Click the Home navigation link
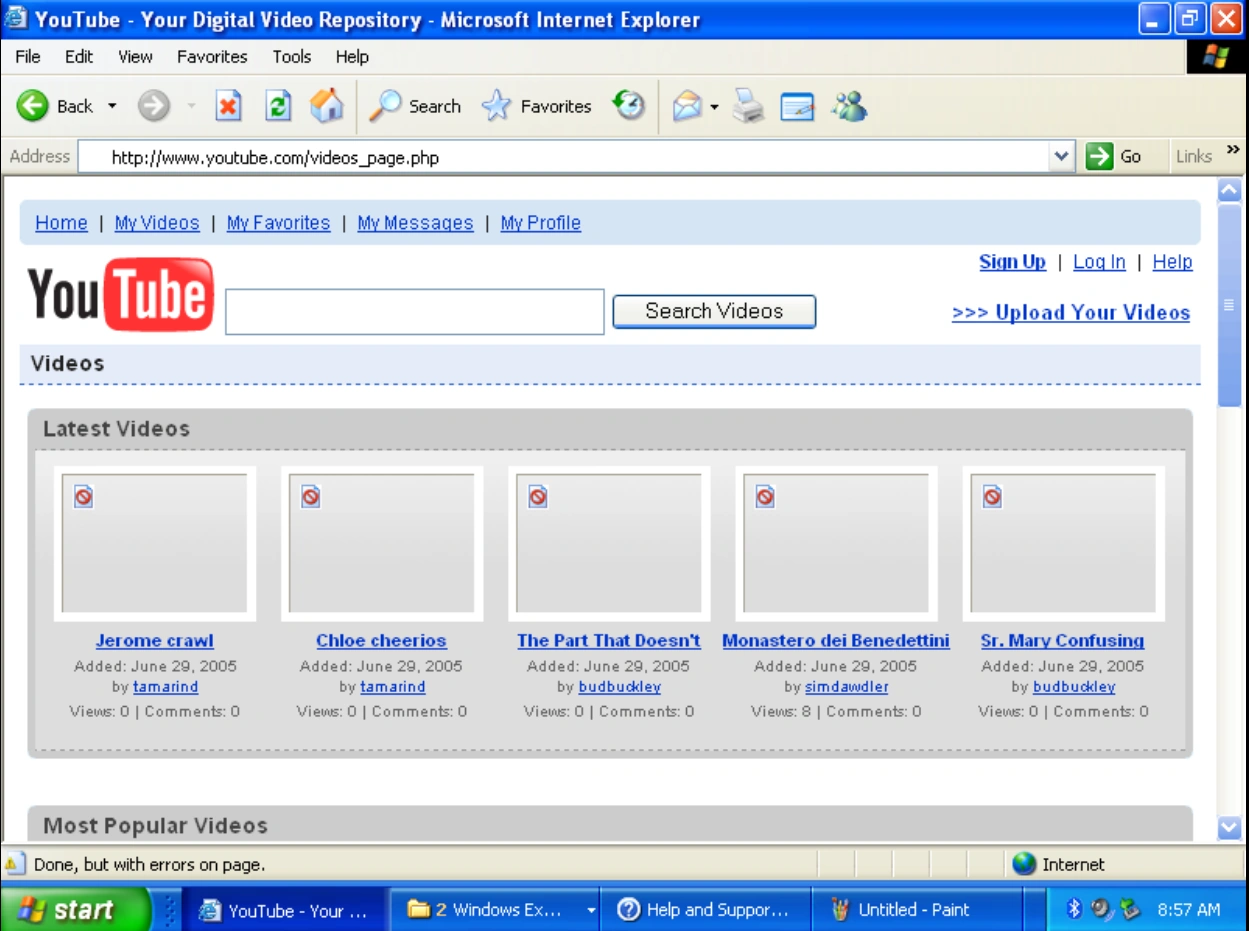The image size is (1249, 931). click(62, 223)
